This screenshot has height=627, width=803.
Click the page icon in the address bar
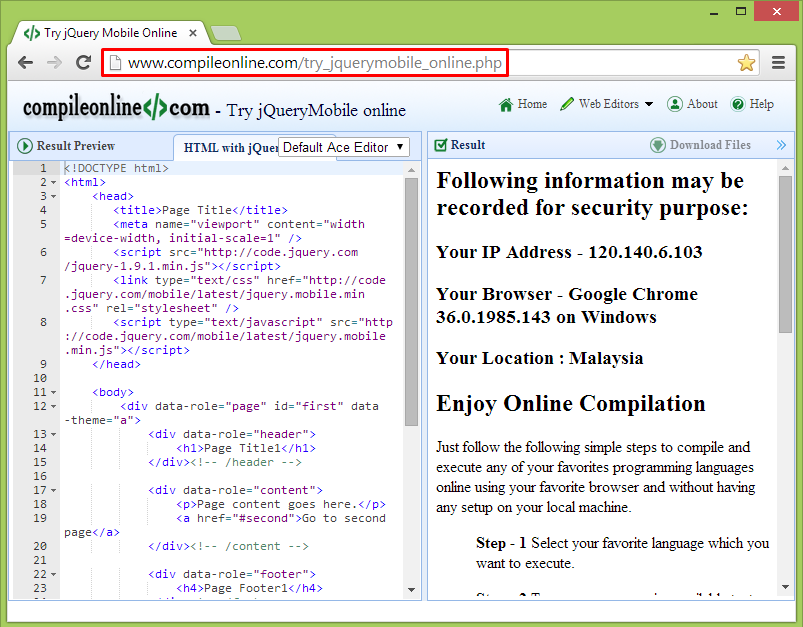pos(116,62)
